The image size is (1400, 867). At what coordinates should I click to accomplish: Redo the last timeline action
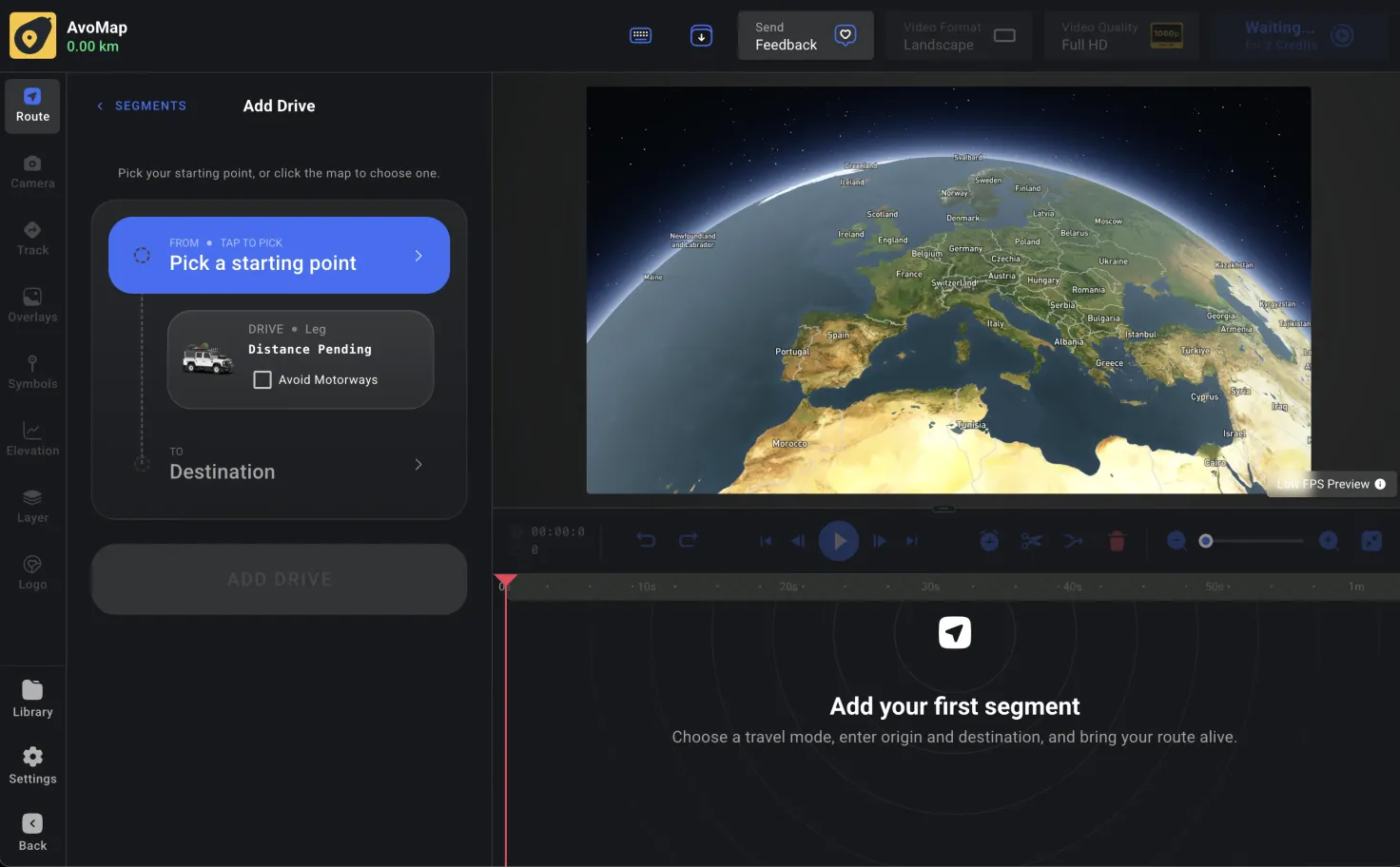coord(688,540)
